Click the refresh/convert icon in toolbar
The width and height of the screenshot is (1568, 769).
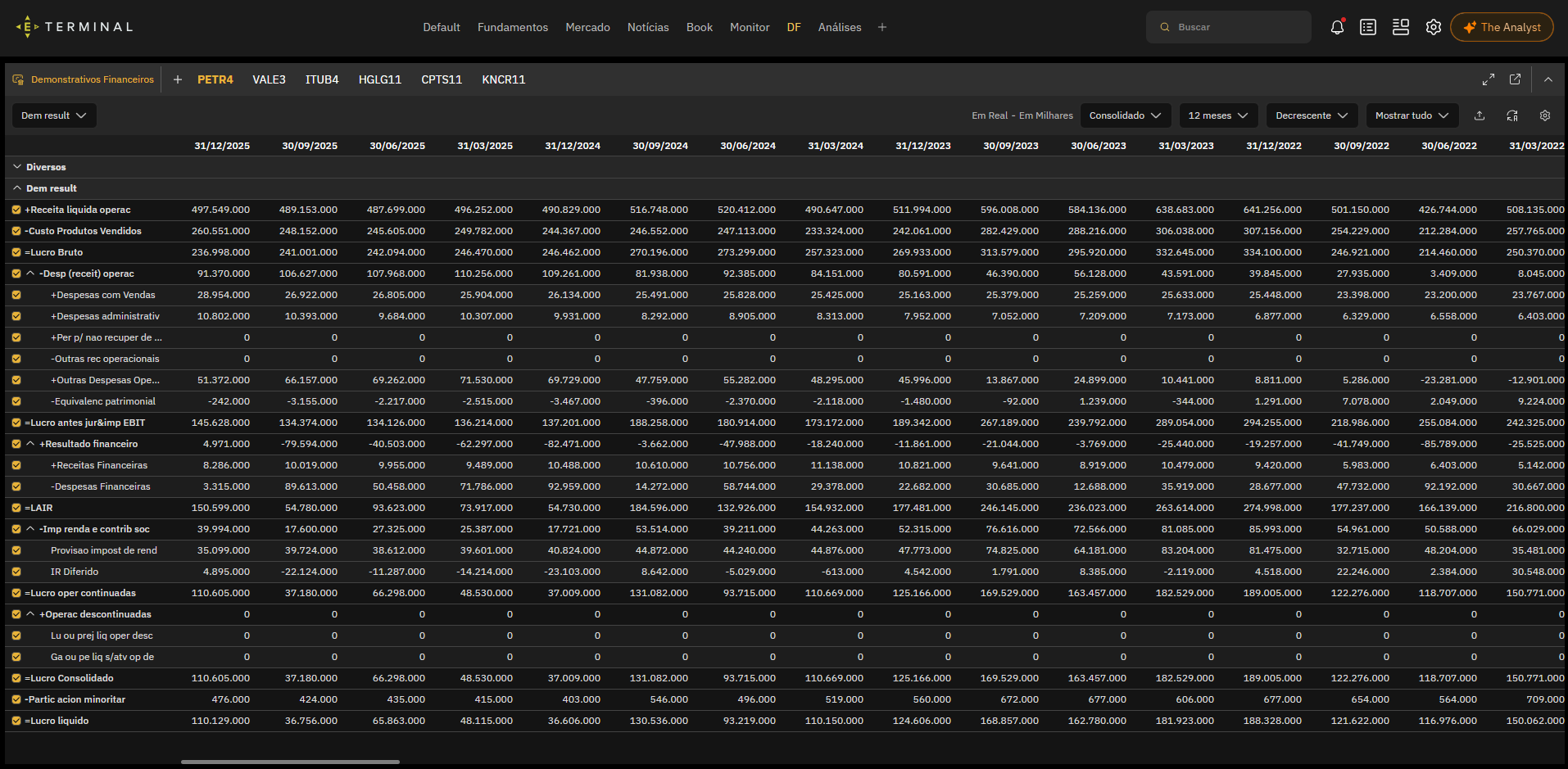click(1512, 115)
